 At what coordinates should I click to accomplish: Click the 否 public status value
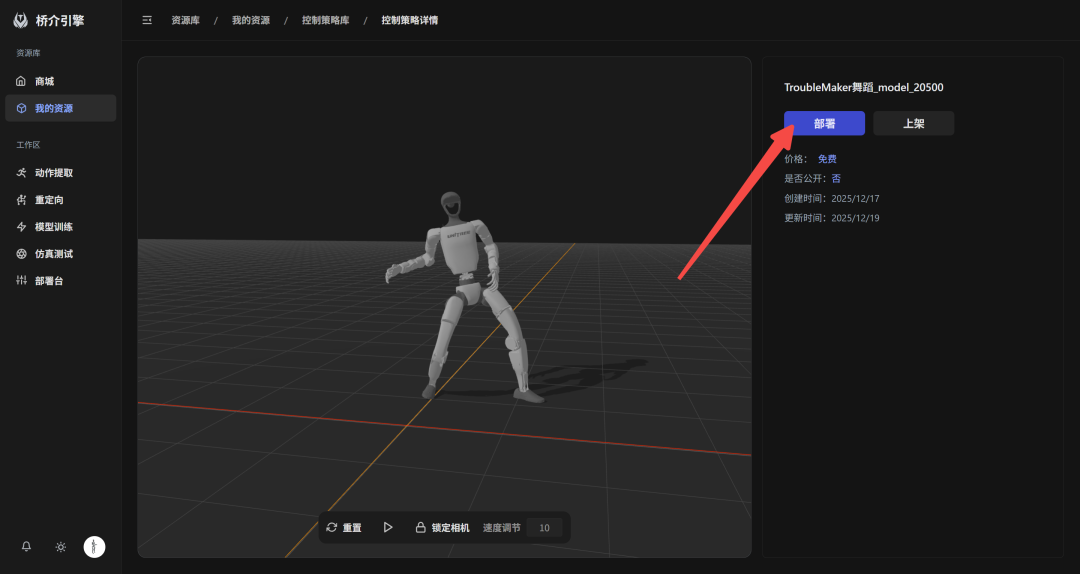tap(836, 178)
